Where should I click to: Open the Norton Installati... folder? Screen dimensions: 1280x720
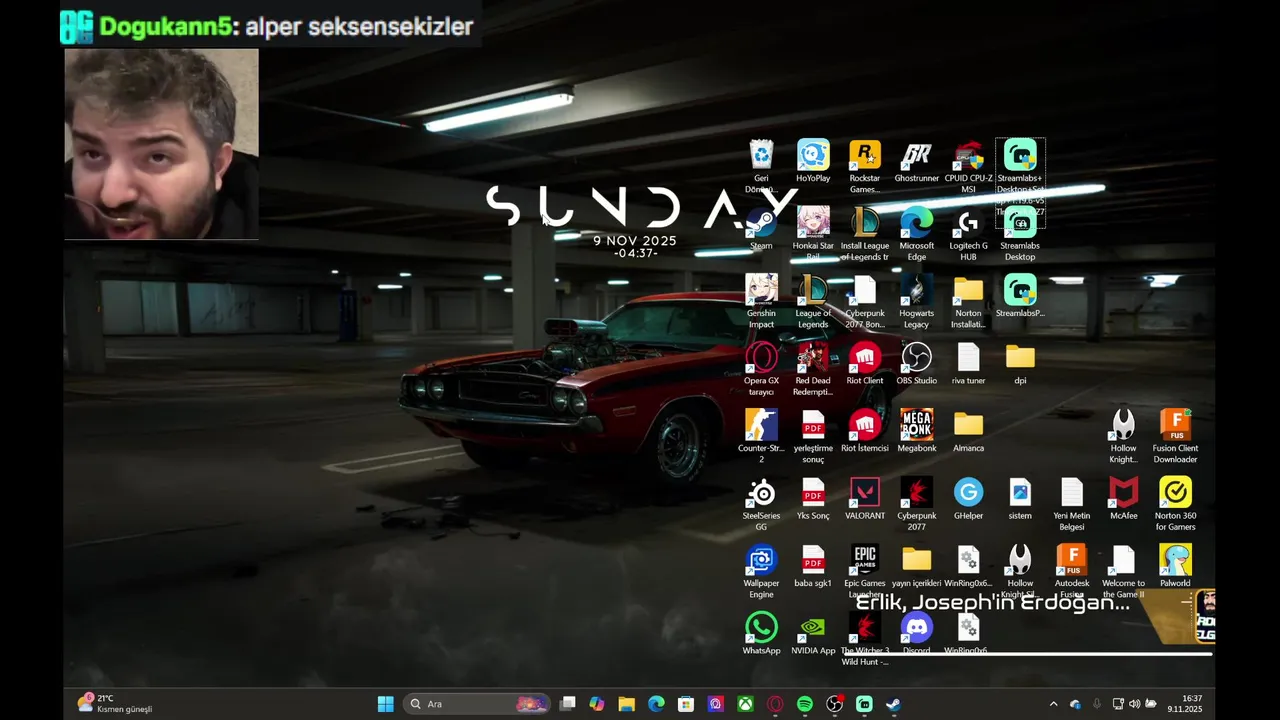pos(968,301)
